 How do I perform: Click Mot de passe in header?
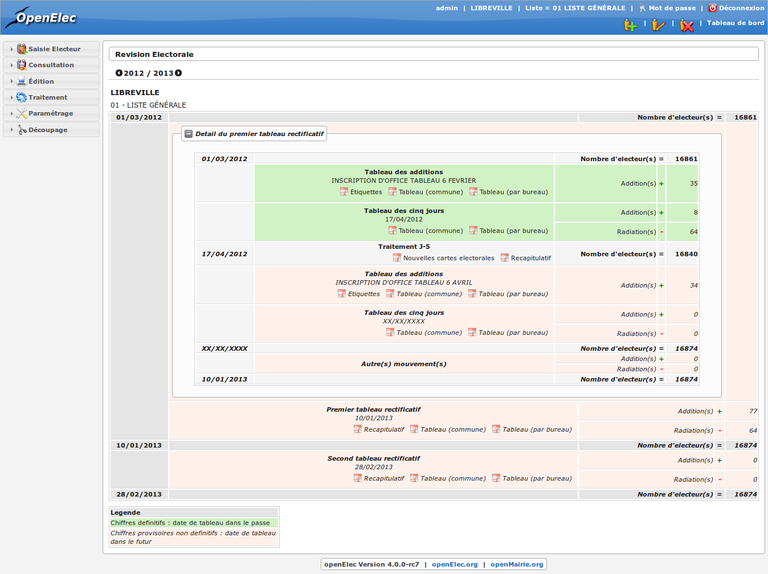click(x=671, y=8)
